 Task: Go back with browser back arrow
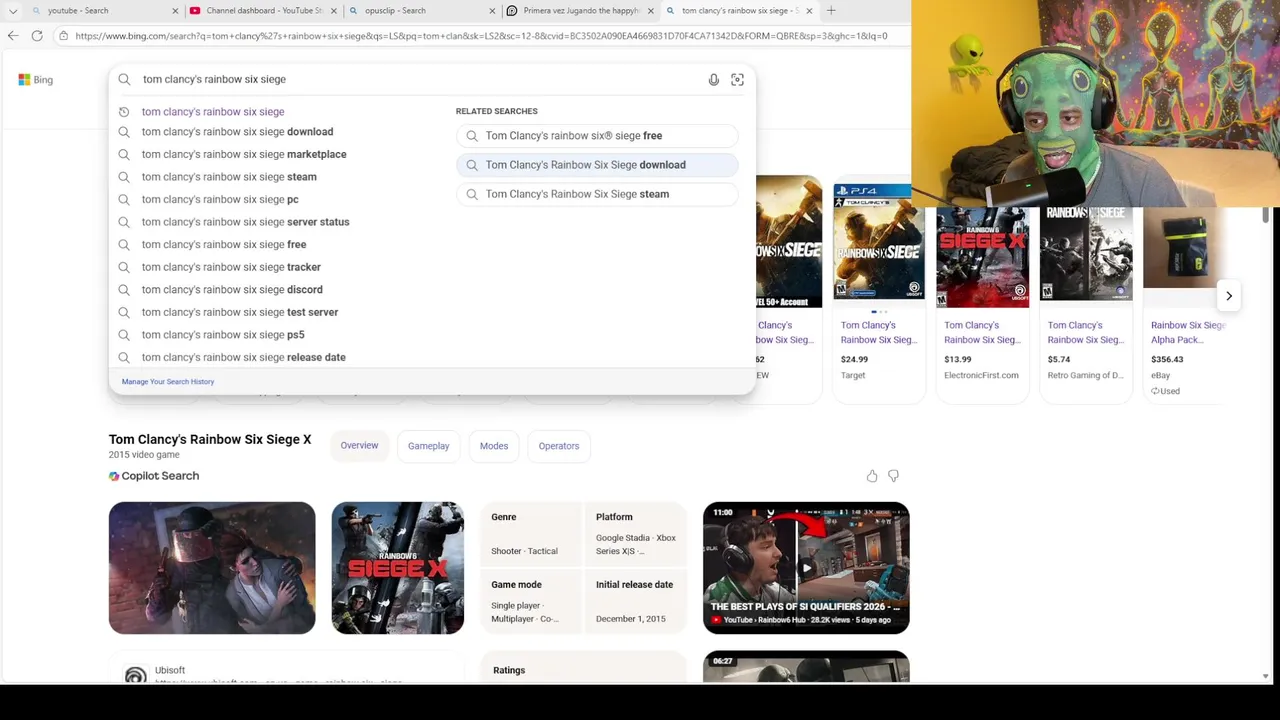(x=12, y=36)
